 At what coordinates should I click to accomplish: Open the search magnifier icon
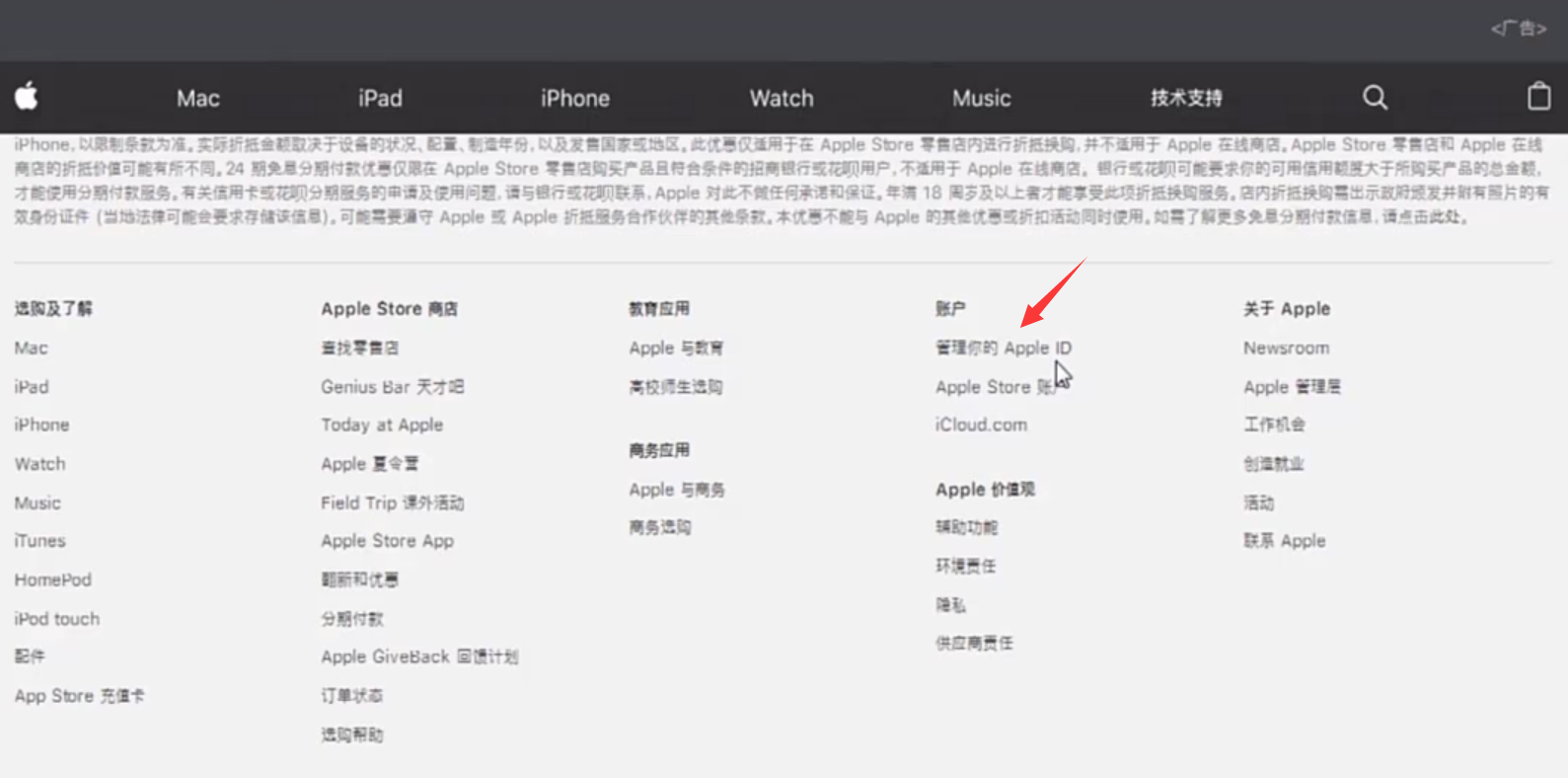[x=1375, y=97]
